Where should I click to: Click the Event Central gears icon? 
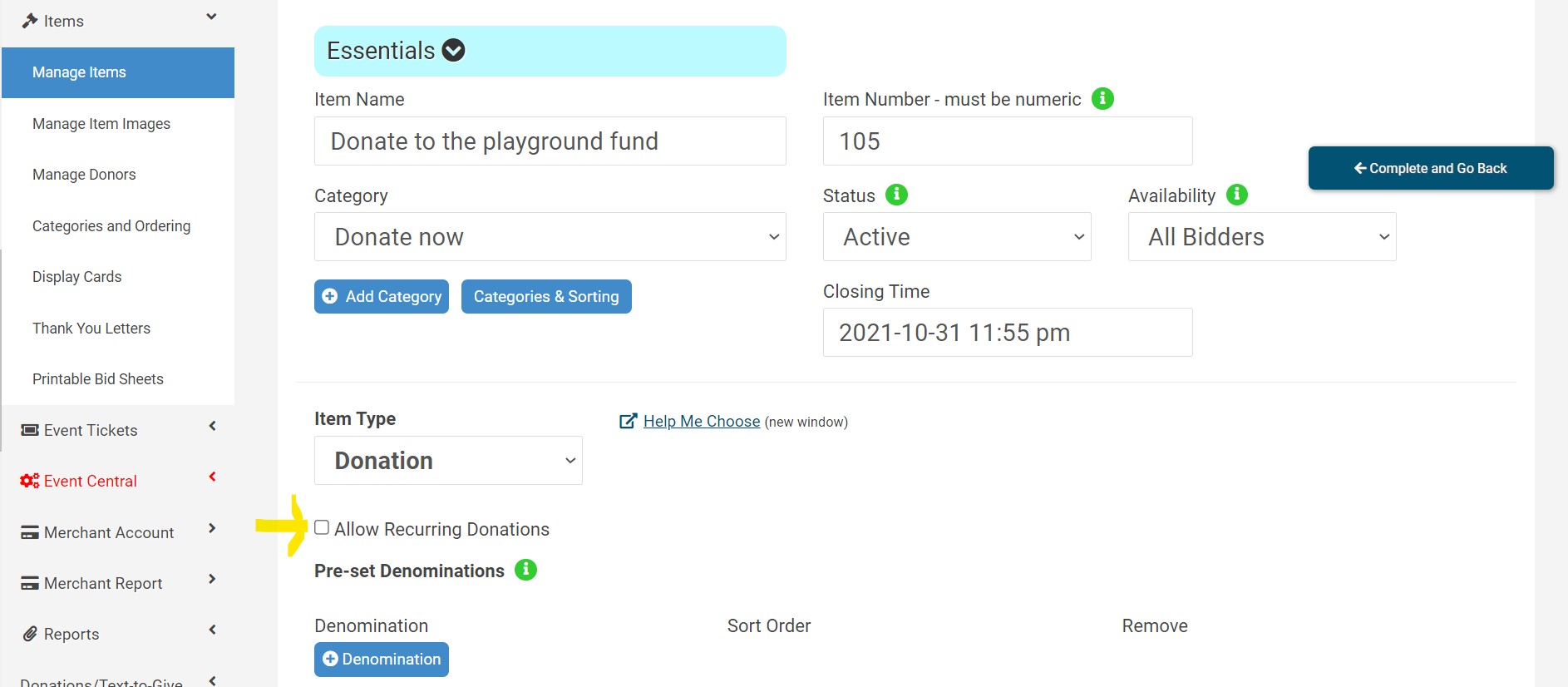tap(30, 481)
